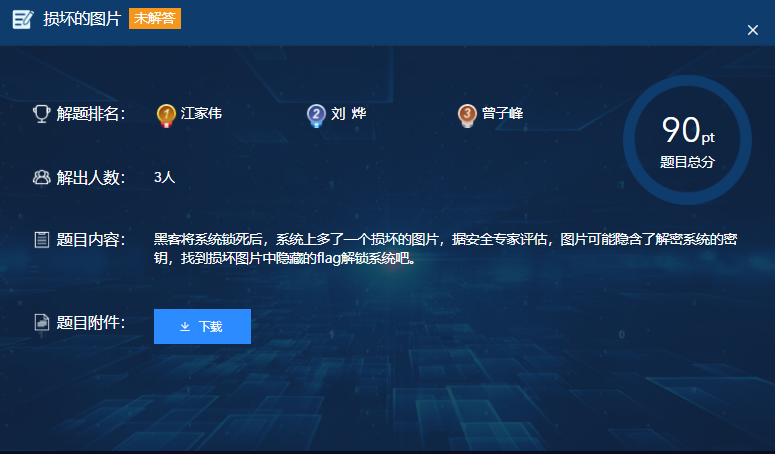Screen dimensions: 775x454
Task: Click the 题目总分 label in score circle
Action: (x=688, y=162)
